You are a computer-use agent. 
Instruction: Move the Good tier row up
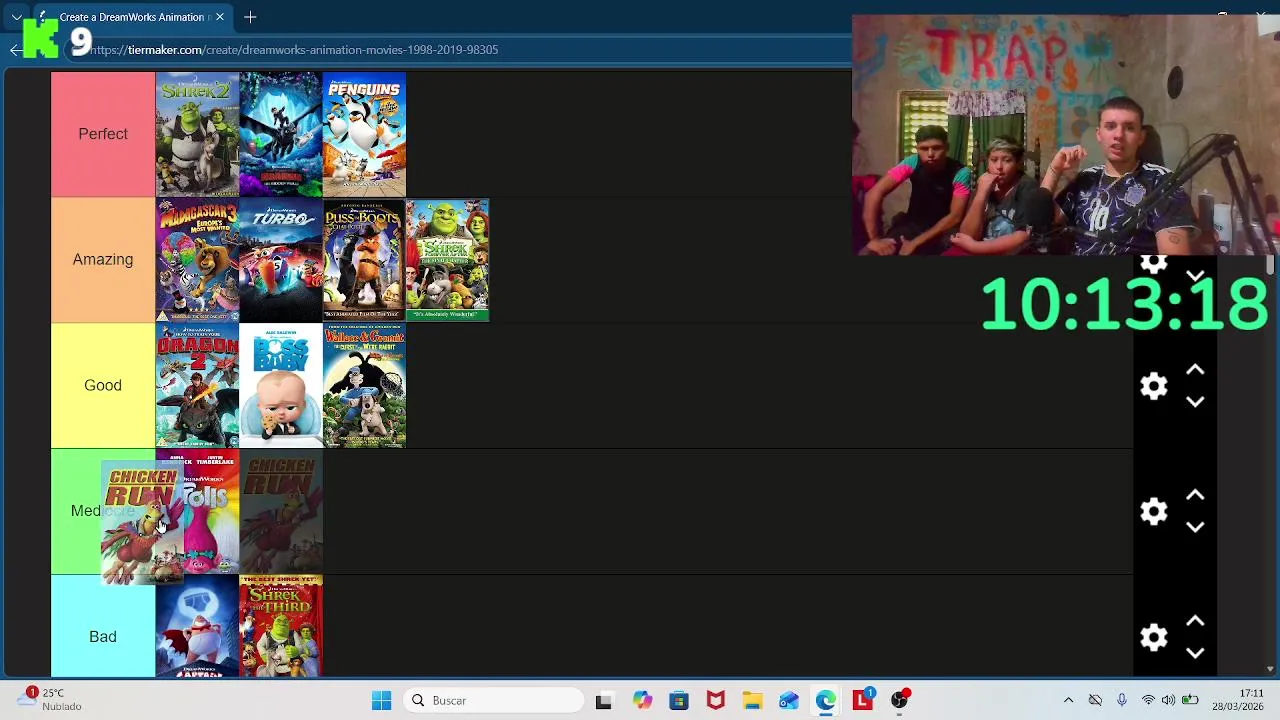tap(1195, 370)
